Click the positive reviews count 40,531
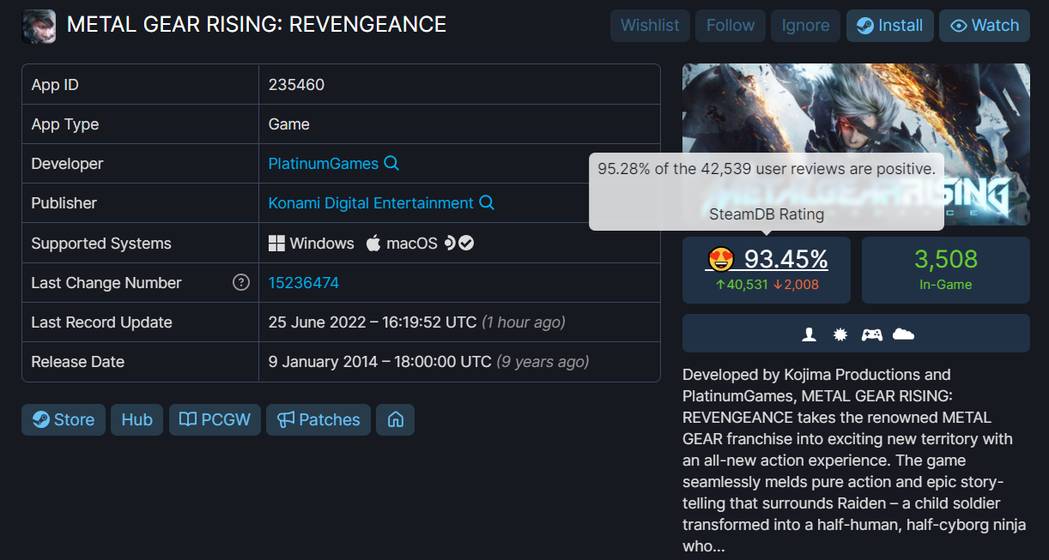Image resolution: width=1049 pixels, height=560 pixels. (742, 285)
